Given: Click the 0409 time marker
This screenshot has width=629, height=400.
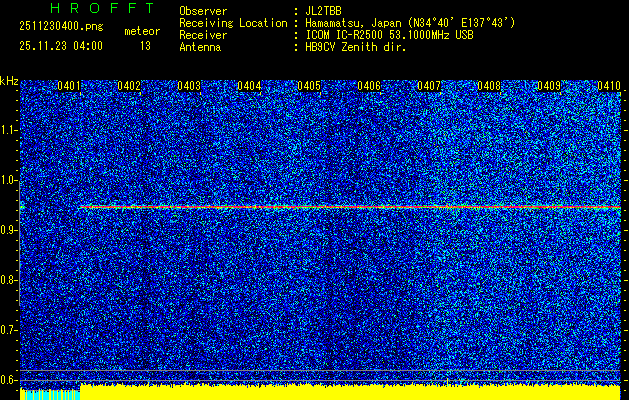Looking at the screenshot, I should pyautogui.click(x=549, y=87).
